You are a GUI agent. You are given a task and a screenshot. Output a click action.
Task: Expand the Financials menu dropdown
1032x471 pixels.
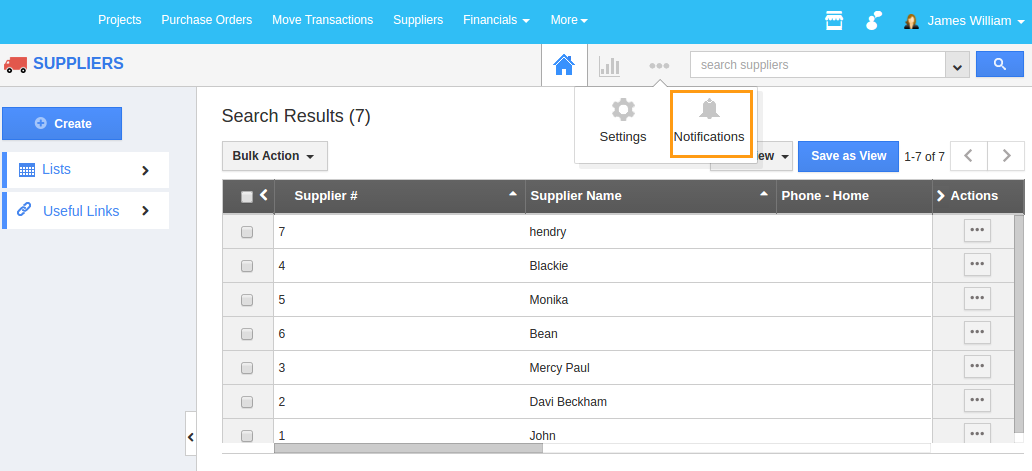click(x=496, y=20)
